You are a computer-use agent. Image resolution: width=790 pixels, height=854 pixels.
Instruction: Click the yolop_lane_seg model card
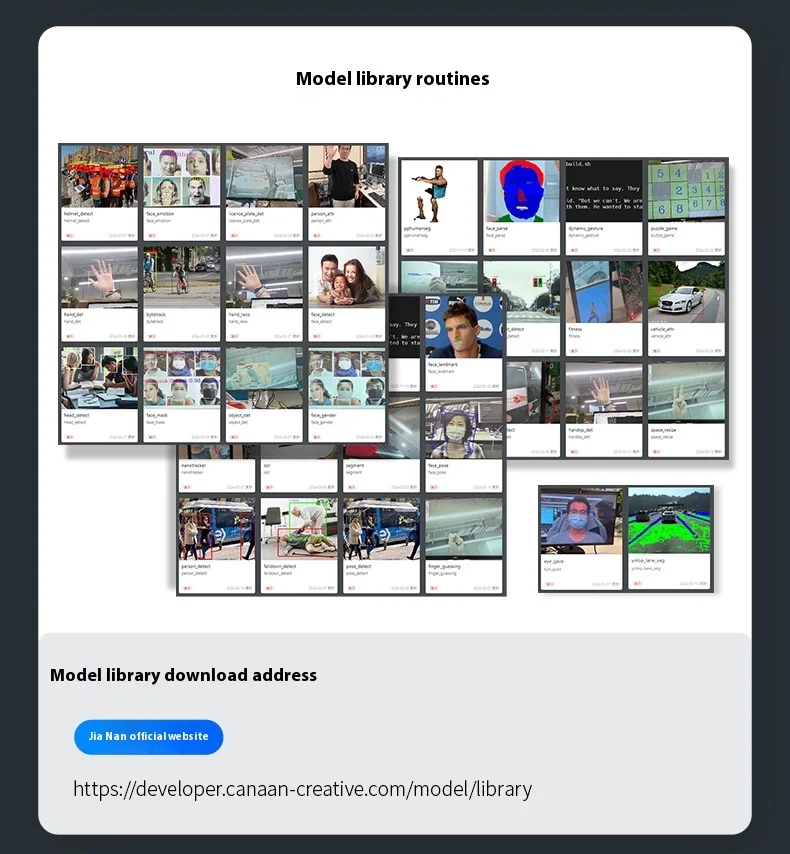point(669,520)
